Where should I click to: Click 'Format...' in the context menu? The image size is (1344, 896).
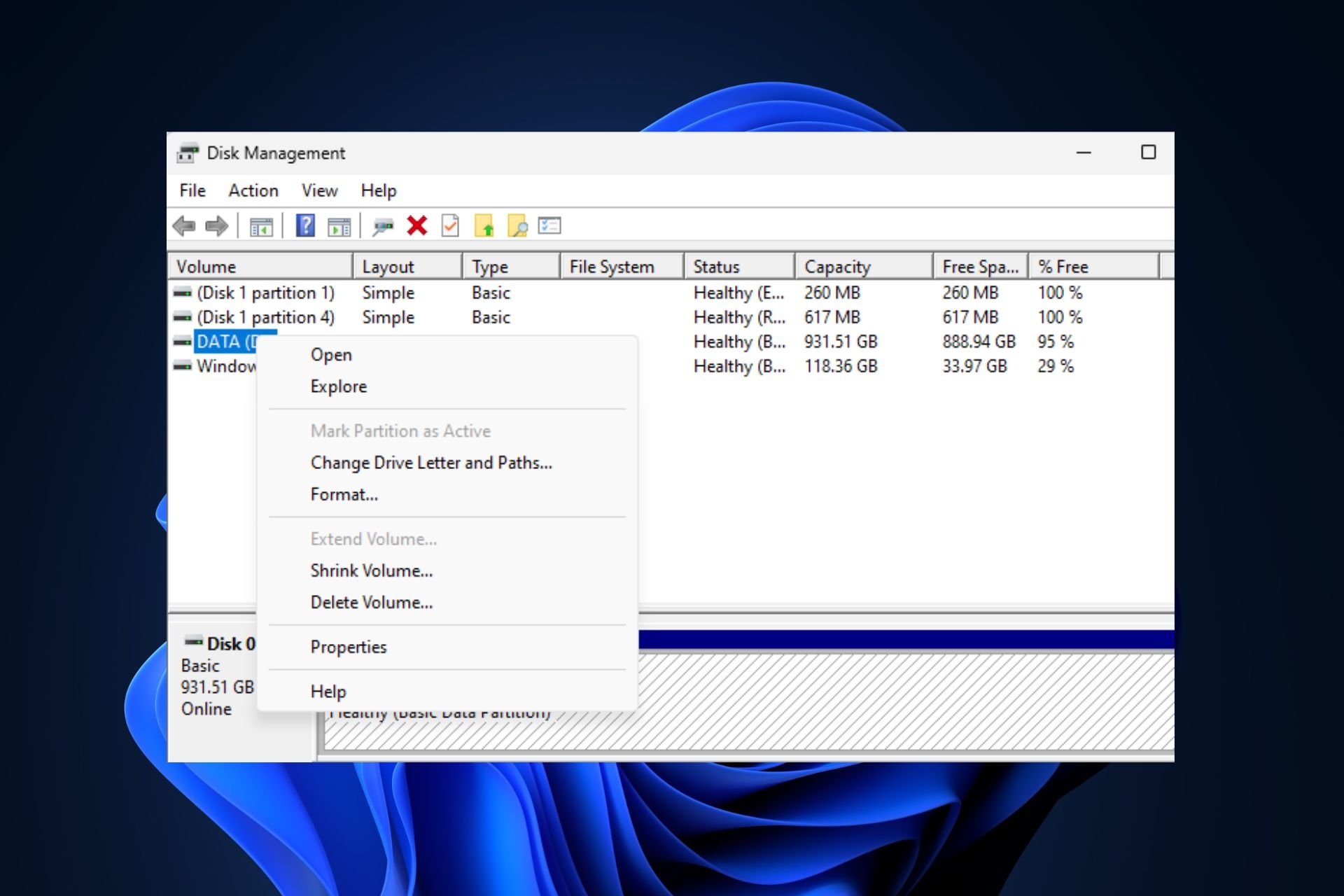pyautogui.click(x=342, y=494)
